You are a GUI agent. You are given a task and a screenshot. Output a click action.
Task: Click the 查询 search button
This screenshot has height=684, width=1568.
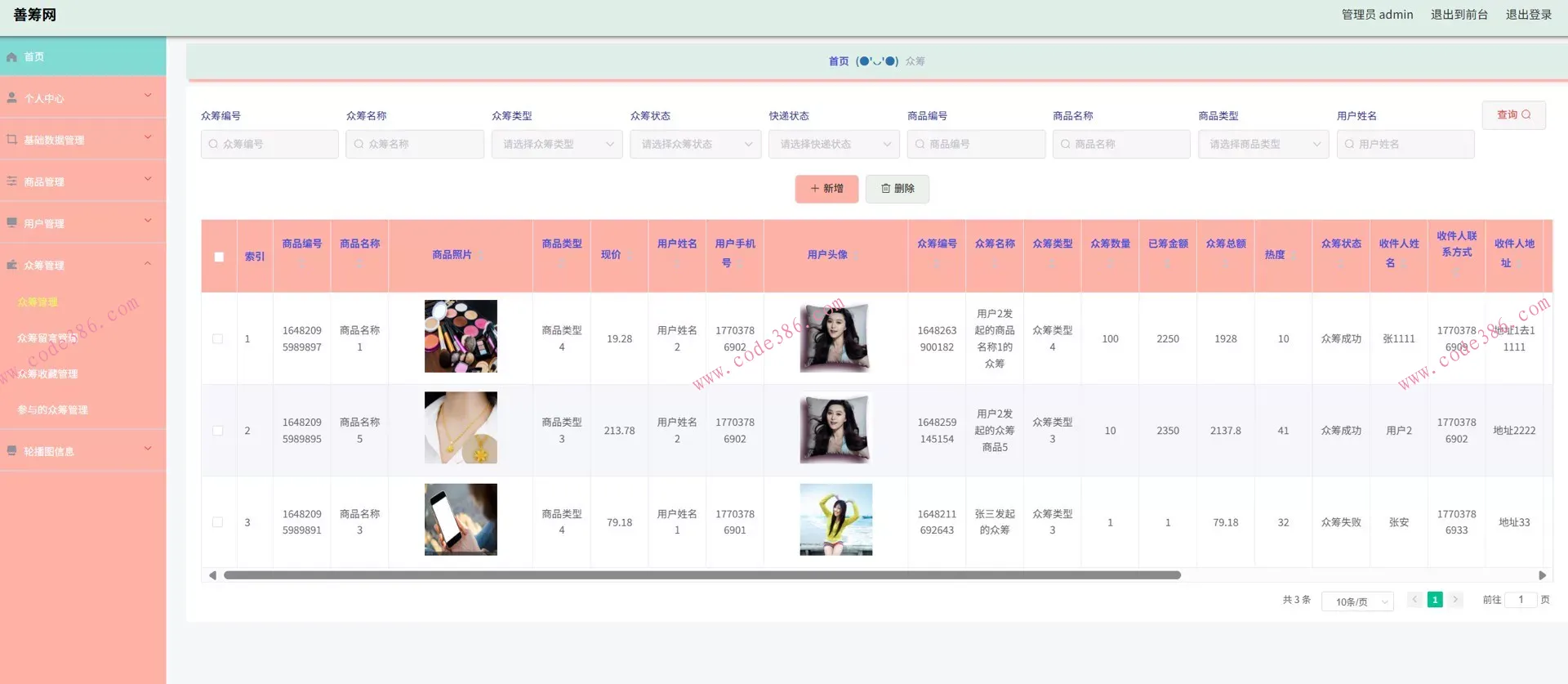(x=1513, y=115)
